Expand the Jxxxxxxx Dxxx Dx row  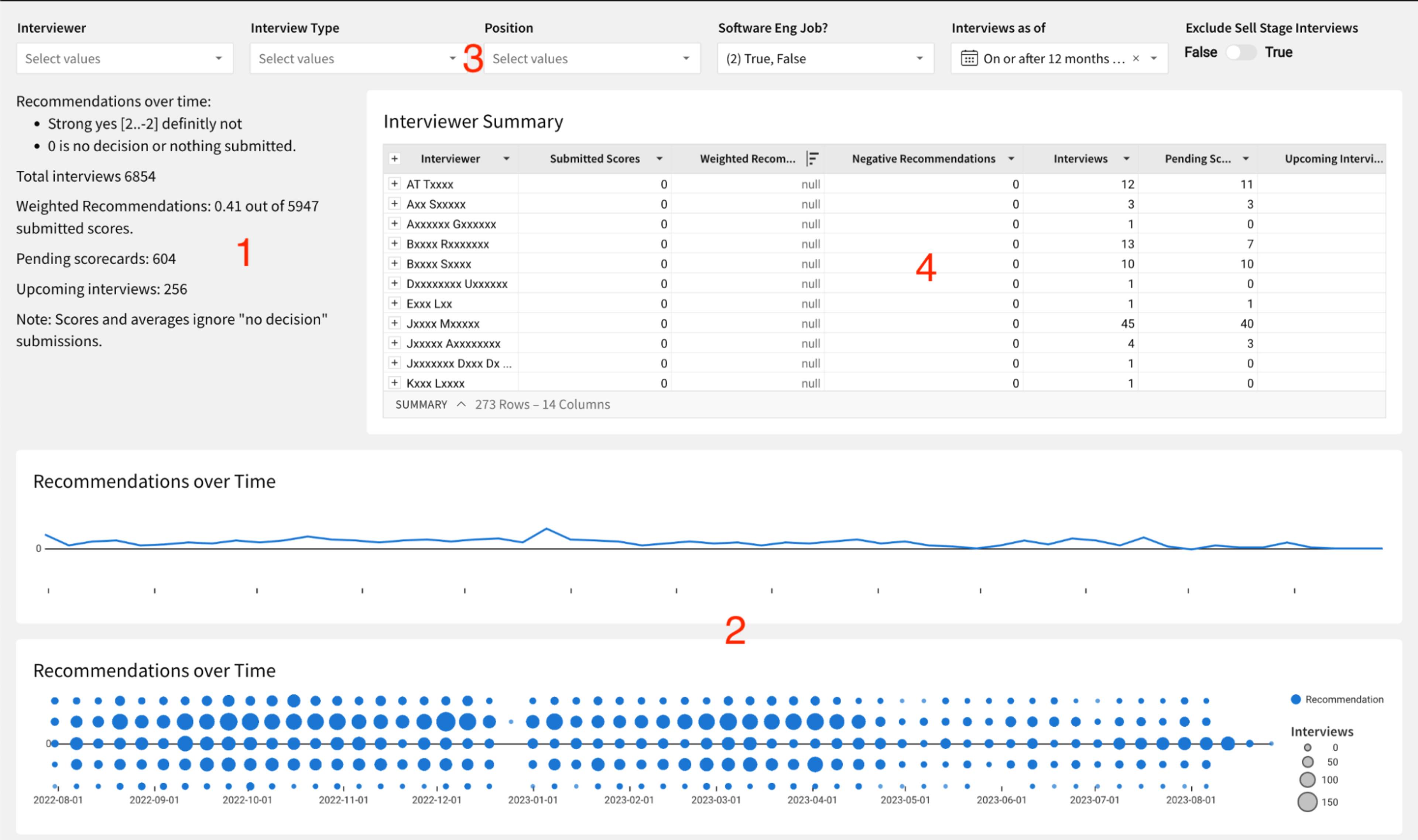(395, 363)
